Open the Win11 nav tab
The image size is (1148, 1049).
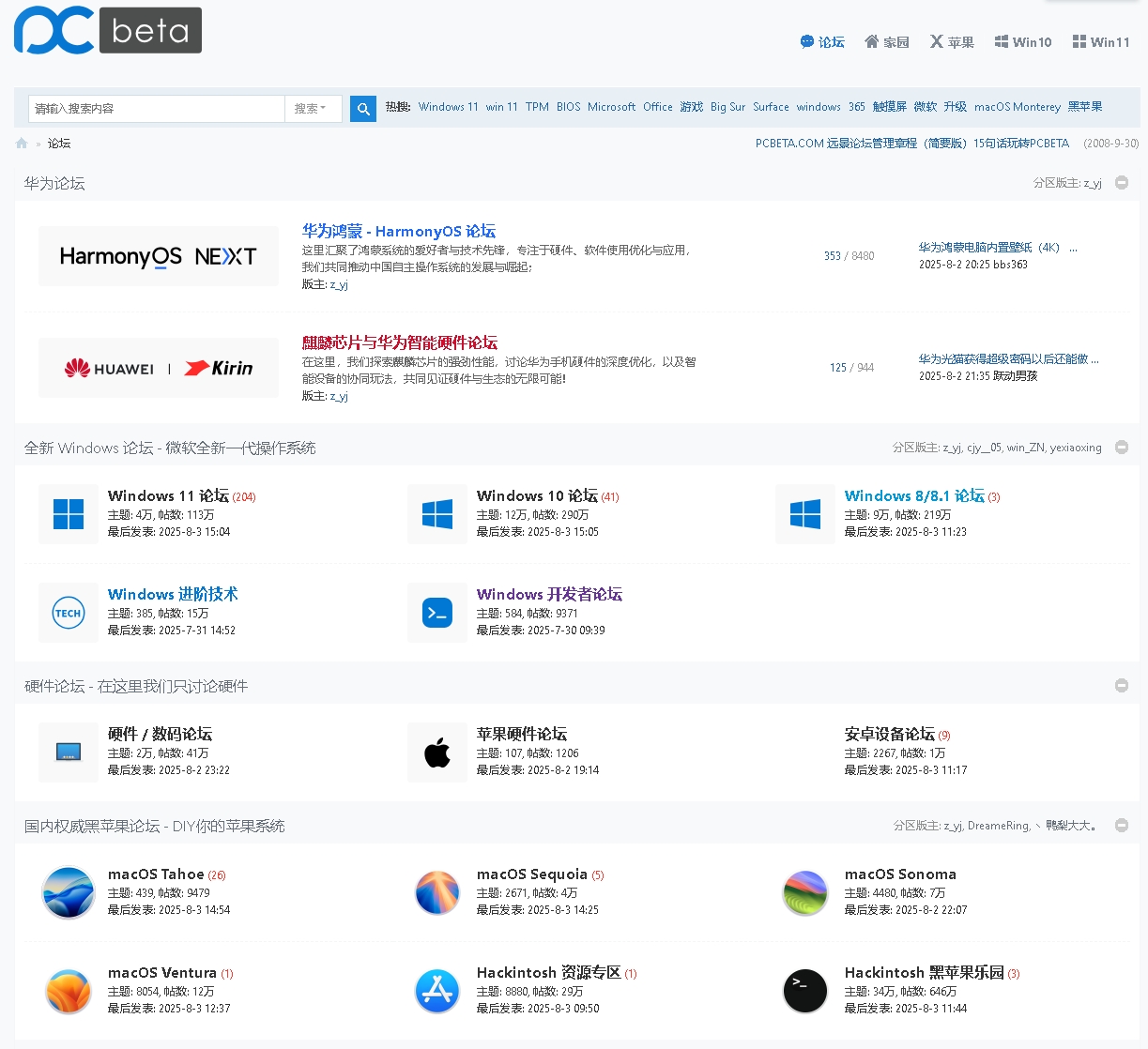coord(1101,42)
